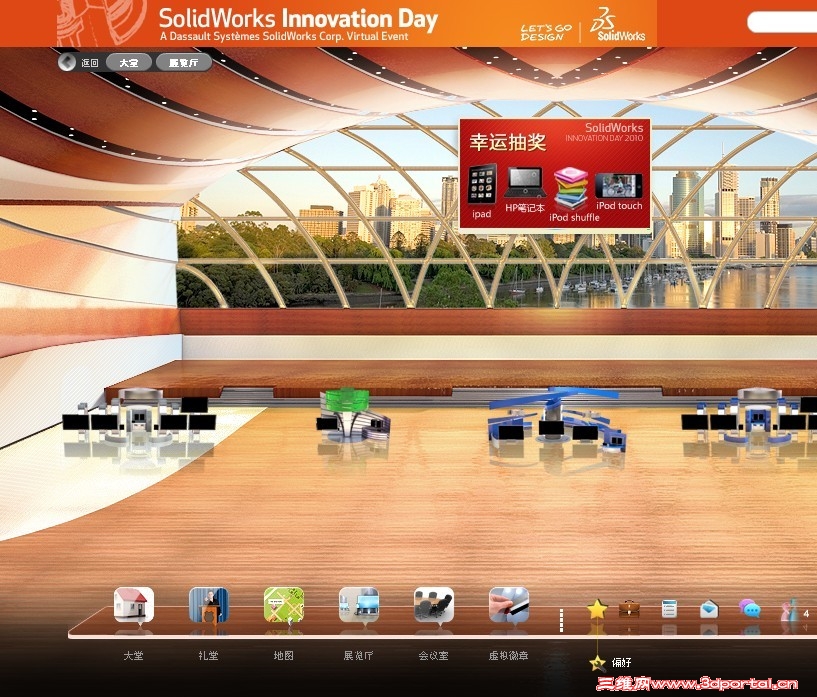817x697 pixels.
Task: Click the dotted dock divider handle
Action: click(x=561, y=620)
